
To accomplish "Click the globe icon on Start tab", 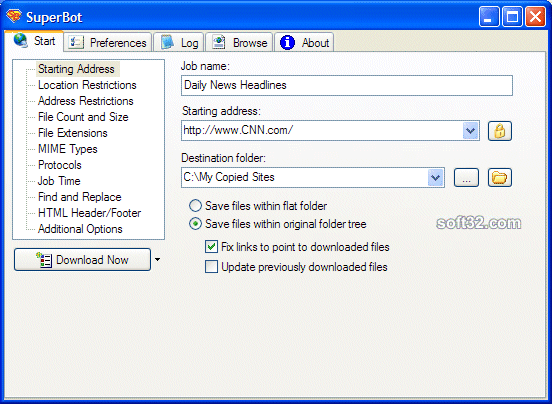I will (x=21, y=40).
